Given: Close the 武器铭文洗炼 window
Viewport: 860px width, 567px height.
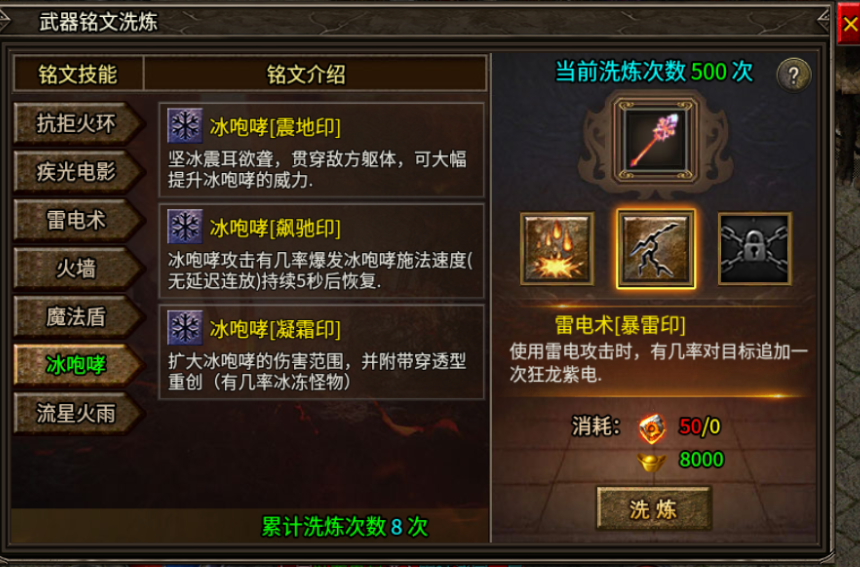Looking at the screenshot, I should tap(850, 24).
